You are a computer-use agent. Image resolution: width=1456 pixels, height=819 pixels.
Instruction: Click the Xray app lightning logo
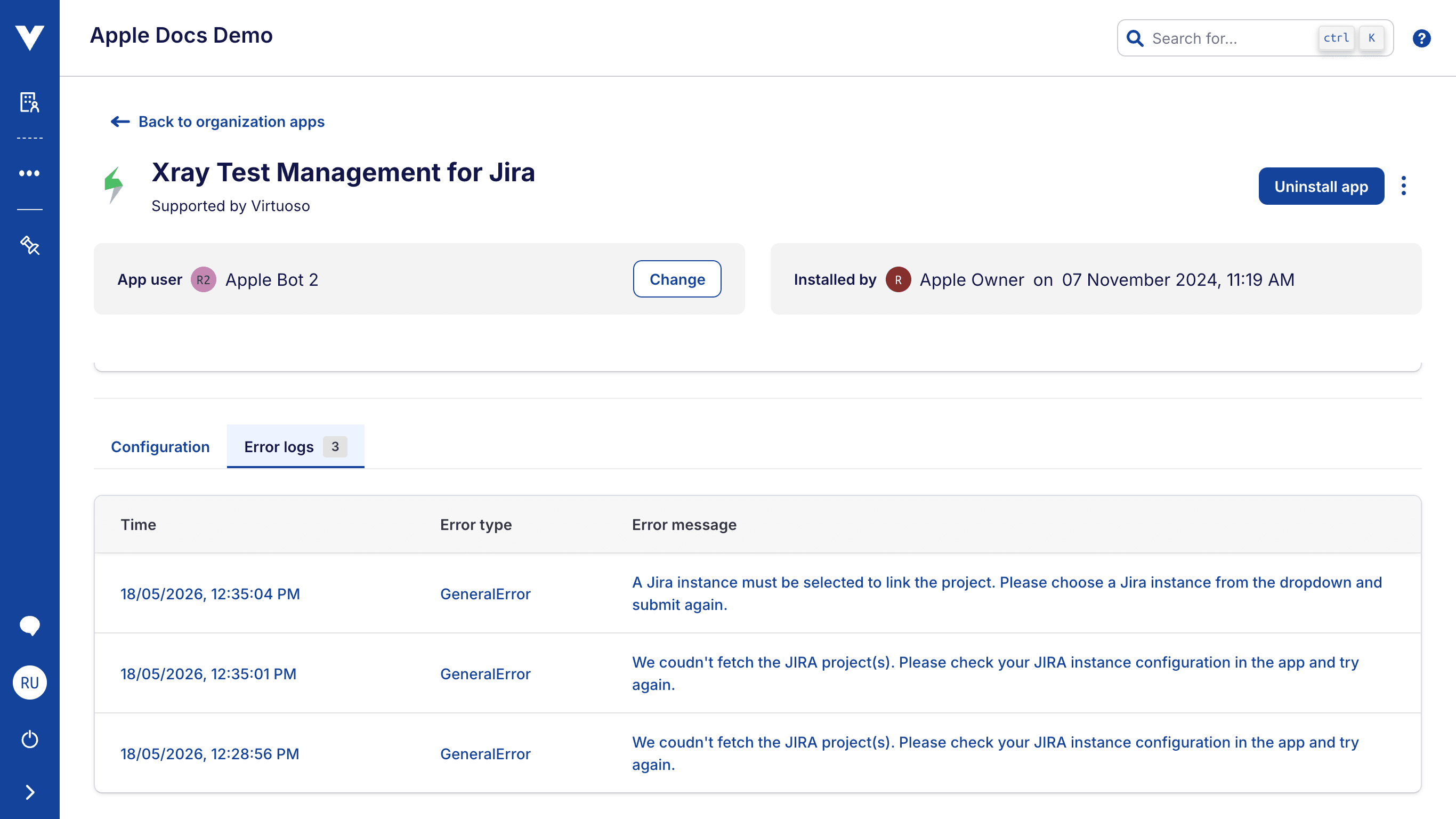click(x=114, y=184)
